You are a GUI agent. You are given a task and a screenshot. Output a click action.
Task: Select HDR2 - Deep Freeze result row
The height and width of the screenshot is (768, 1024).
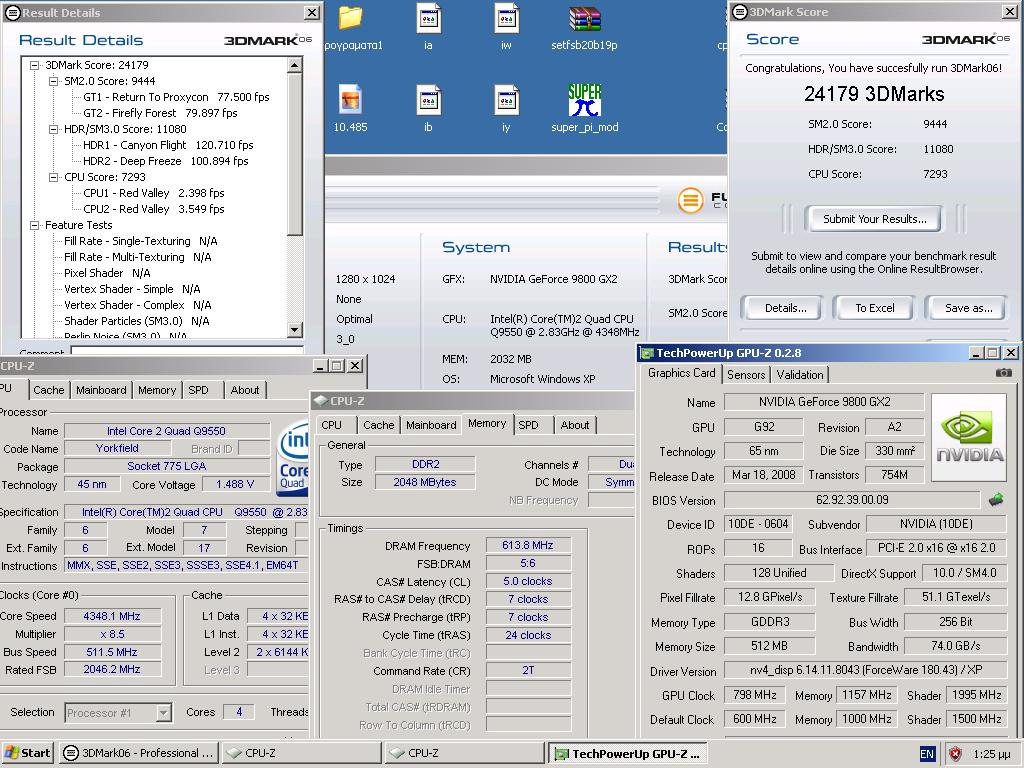(165, 161)
